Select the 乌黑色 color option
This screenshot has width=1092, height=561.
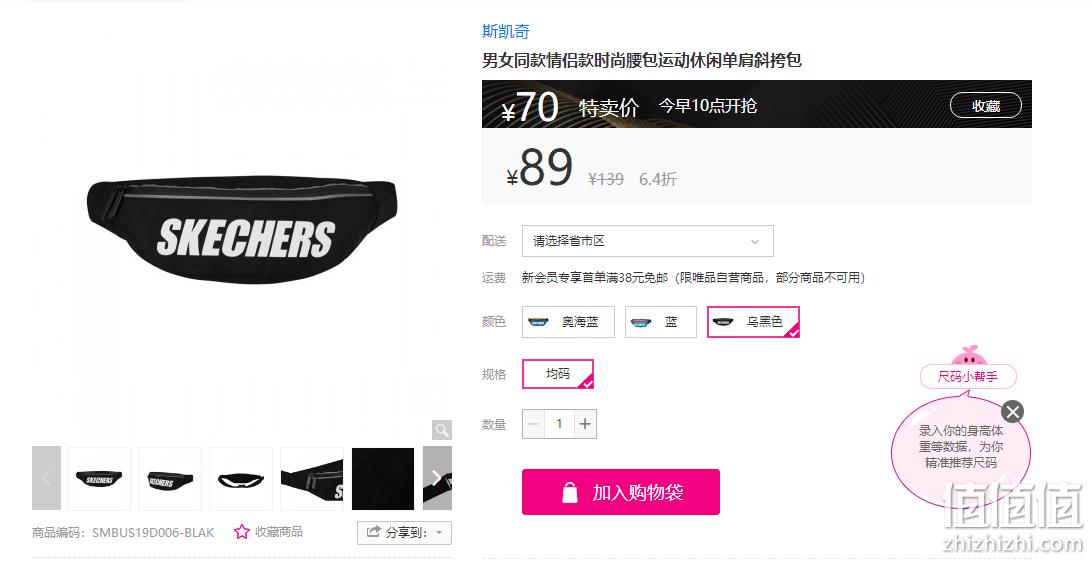click(x=753, y=322)
